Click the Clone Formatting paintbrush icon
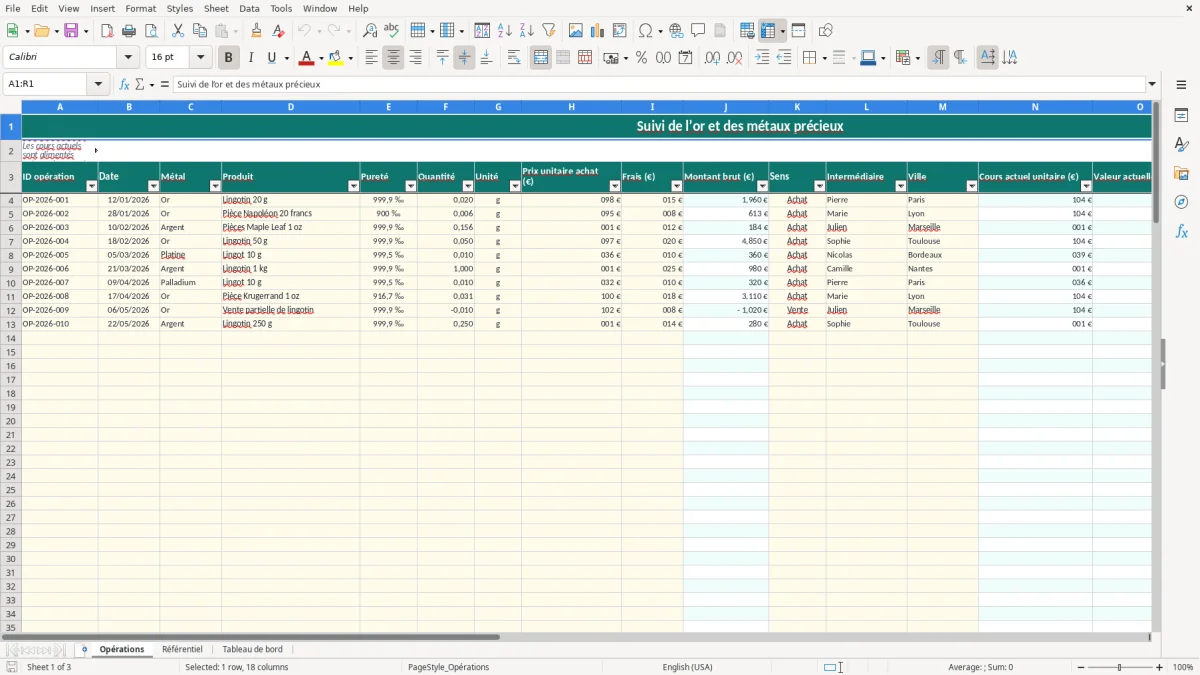Viewport: 1200px width, 675px height. (x=257, y=31)
